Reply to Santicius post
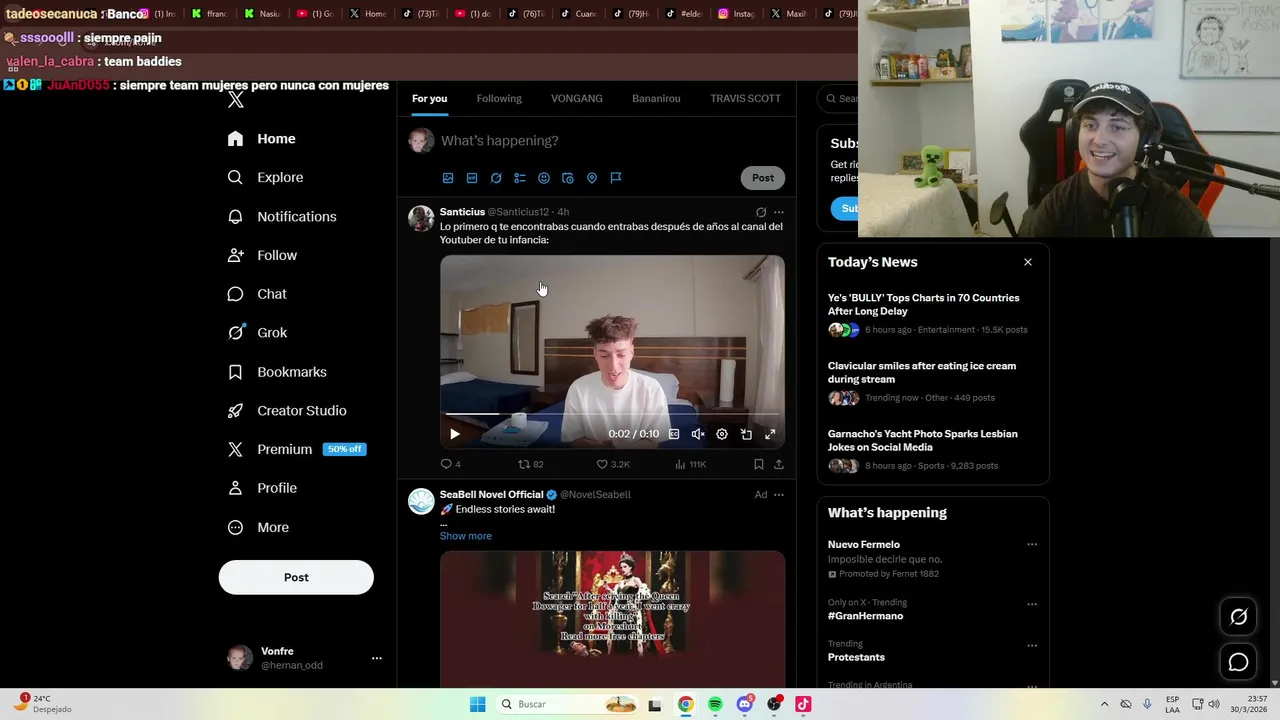This screenshot has width=1280, height=720. click(451, 464)
